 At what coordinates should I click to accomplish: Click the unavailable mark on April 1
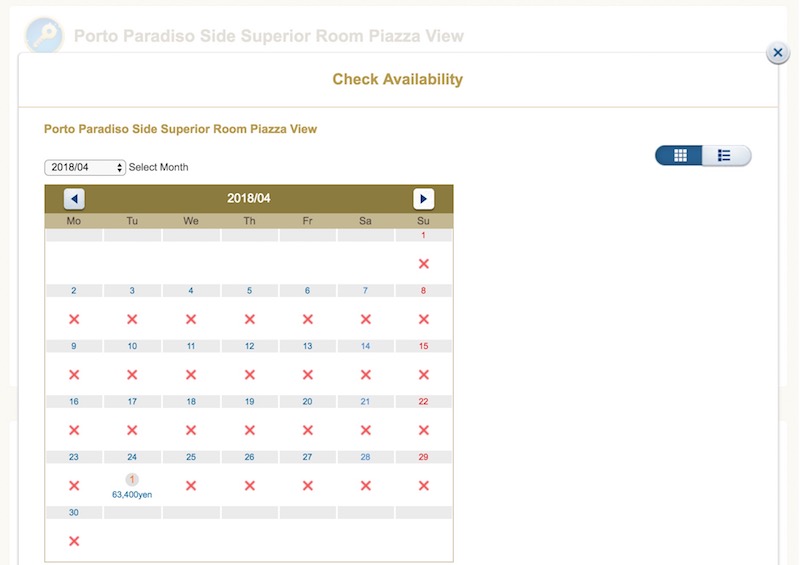click(423, 264)
